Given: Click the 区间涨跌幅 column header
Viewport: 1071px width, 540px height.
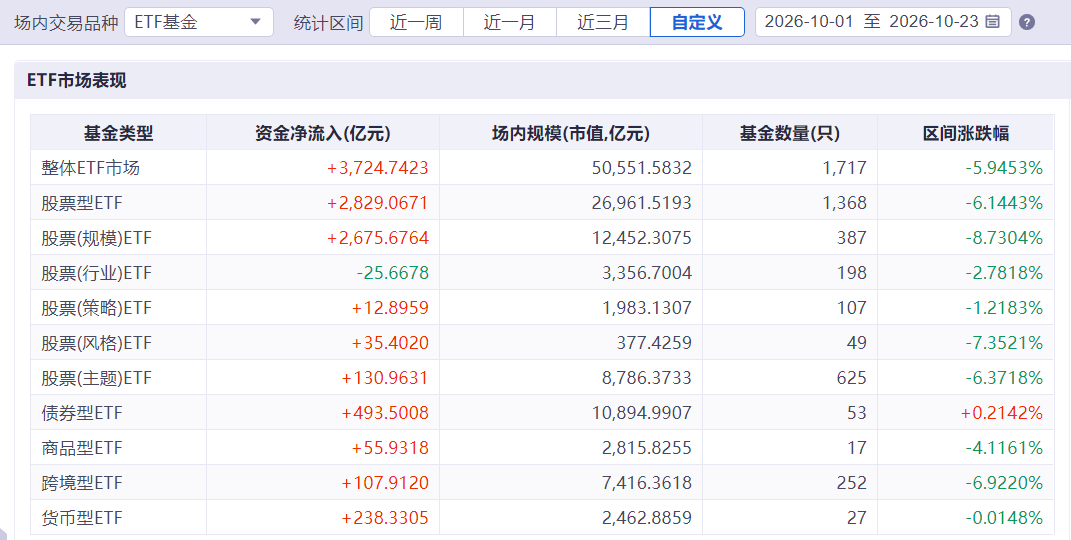Looking at the screenshot, I should tap(965, 133).
